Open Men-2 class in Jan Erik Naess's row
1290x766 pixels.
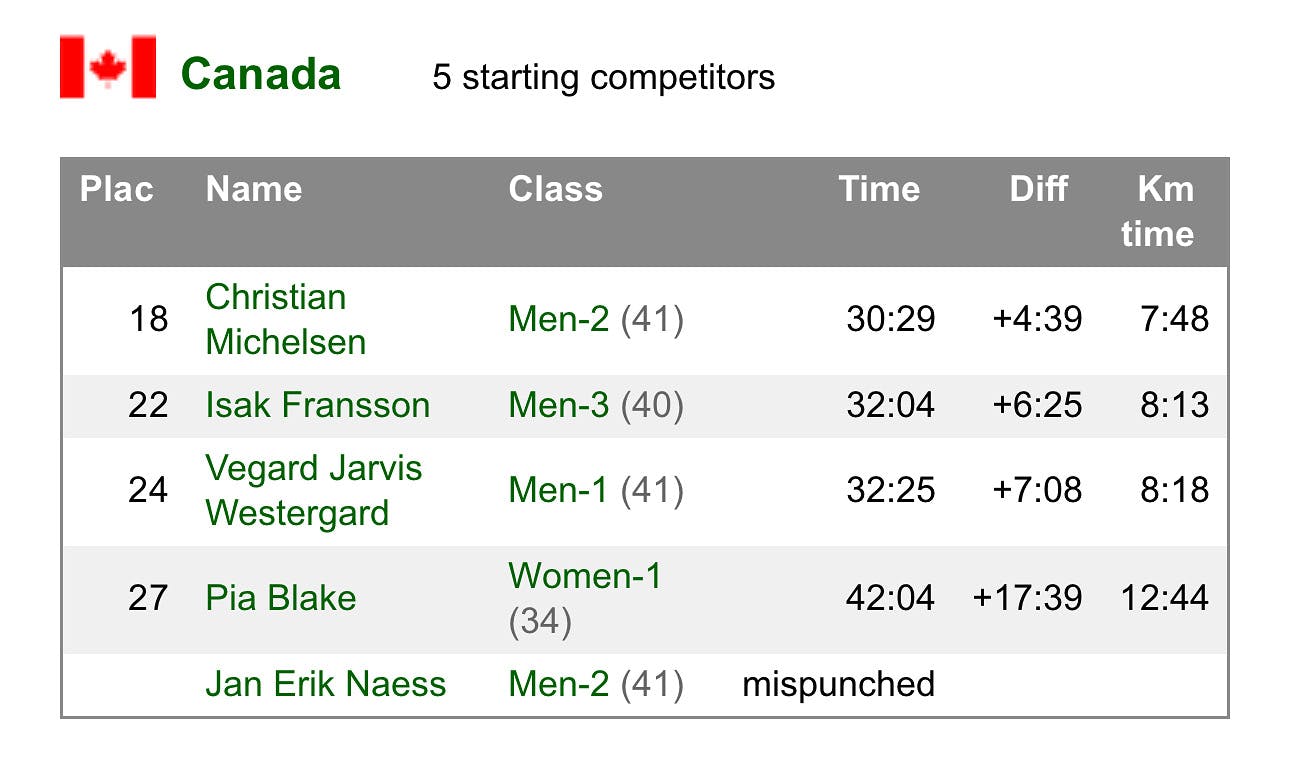point(558,684)
